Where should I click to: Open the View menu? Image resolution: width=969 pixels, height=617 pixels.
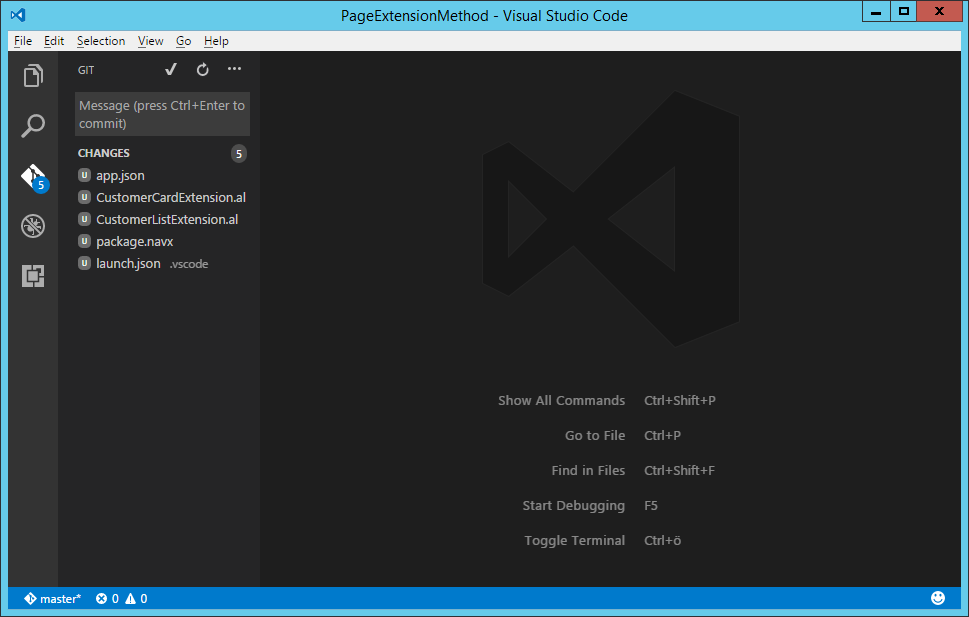150,41
